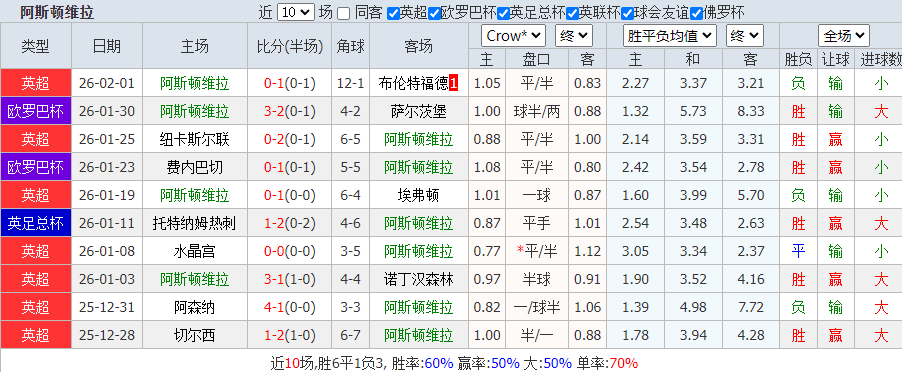Click handicap 平手 cell

click(x=537, y=223)
